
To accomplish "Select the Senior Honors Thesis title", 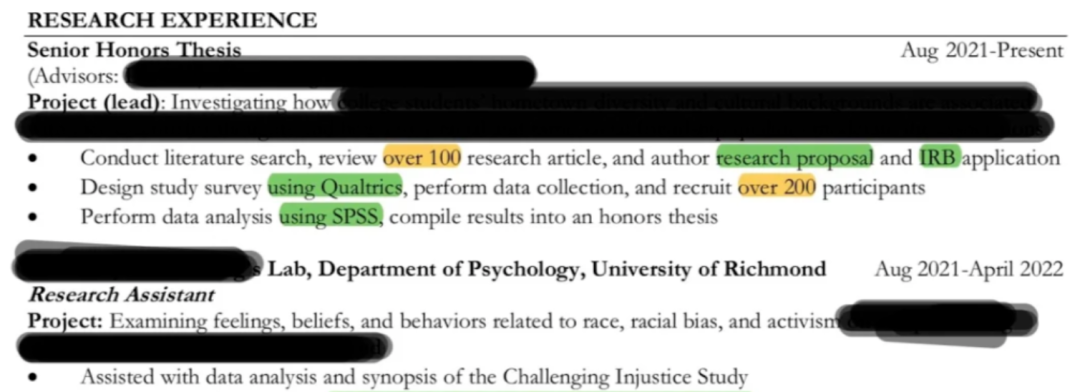I will coord(134,50).
